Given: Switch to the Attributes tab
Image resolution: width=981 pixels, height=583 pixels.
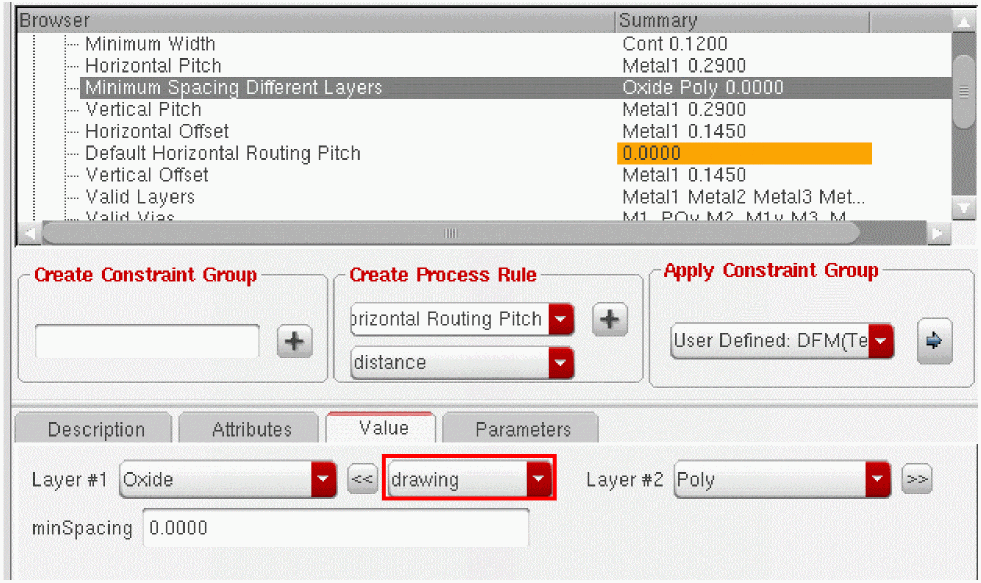Looking at the screenshot, I should coord(250,429).
